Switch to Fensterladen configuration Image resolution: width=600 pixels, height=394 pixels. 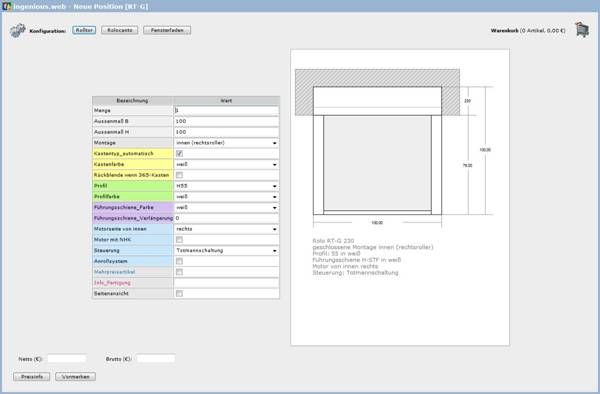(167, 30)
